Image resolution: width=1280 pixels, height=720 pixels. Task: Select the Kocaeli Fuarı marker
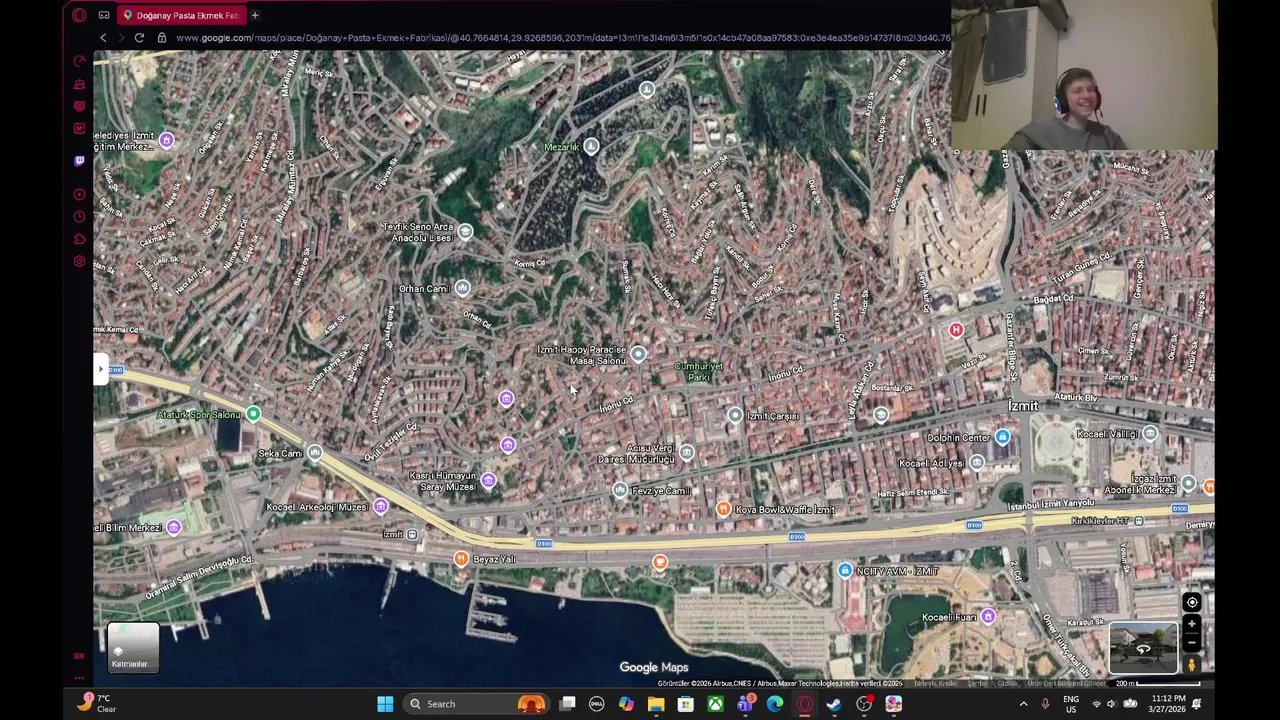pyautogui.click(x=988, y=617)
